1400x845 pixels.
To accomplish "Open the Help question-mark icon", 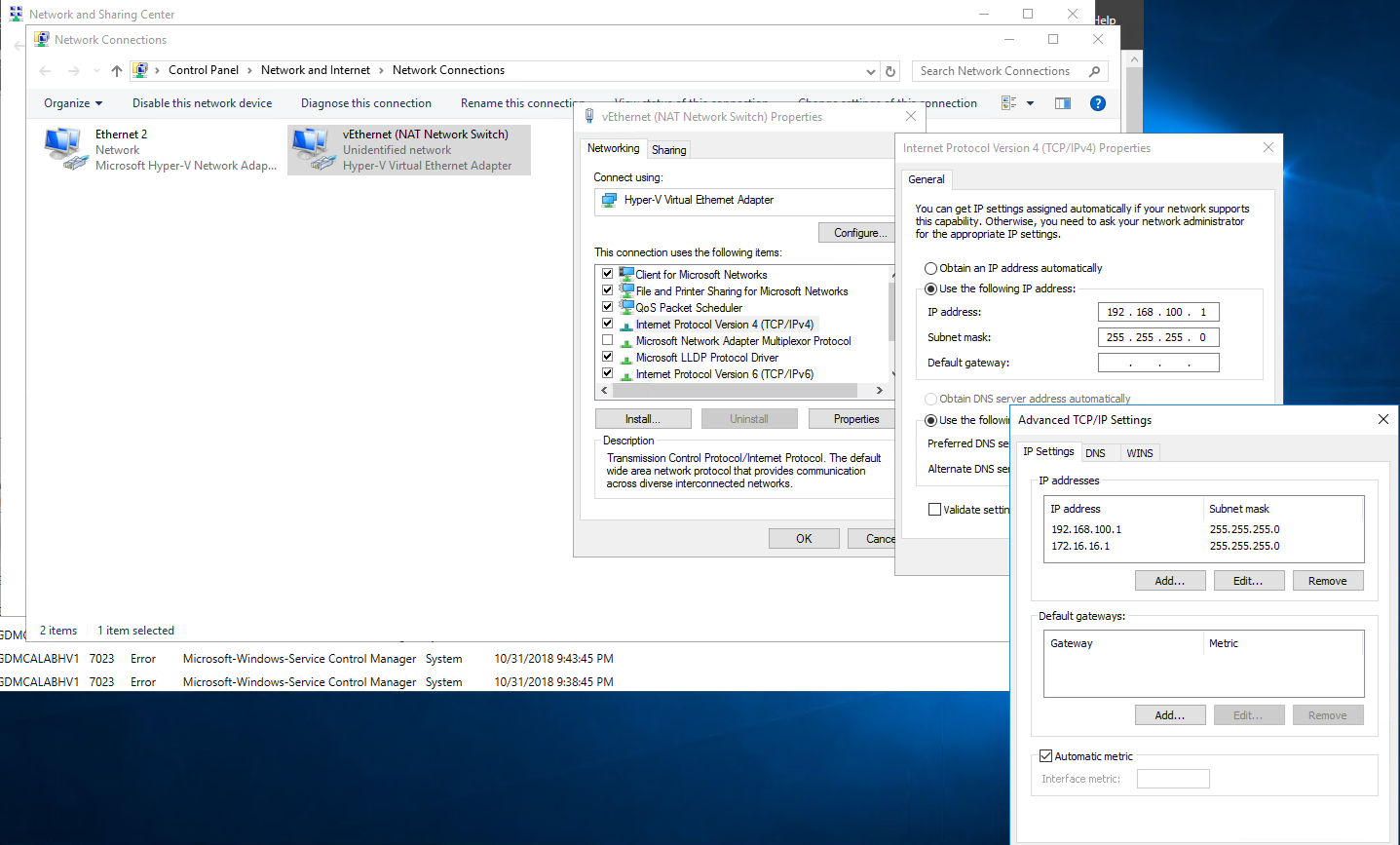I will pyautogui.click(x=1098, y=103).
